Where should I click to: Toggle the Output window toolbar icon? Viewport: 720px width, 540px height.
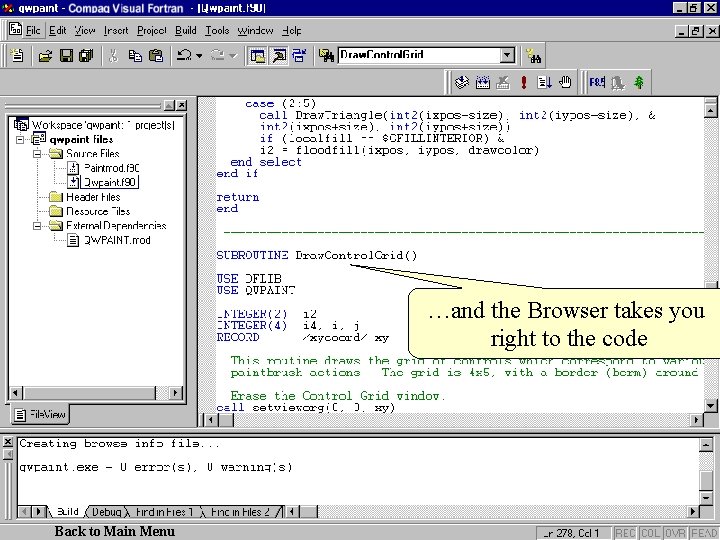click(278, 56)
